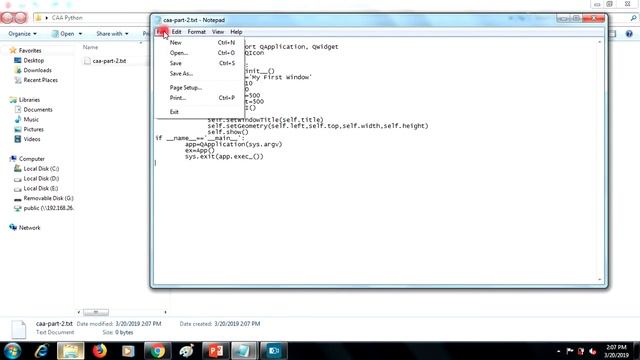Expand the Open button dropdown arrow
This screenshot has width=640, height=360.
pos(80,34)
